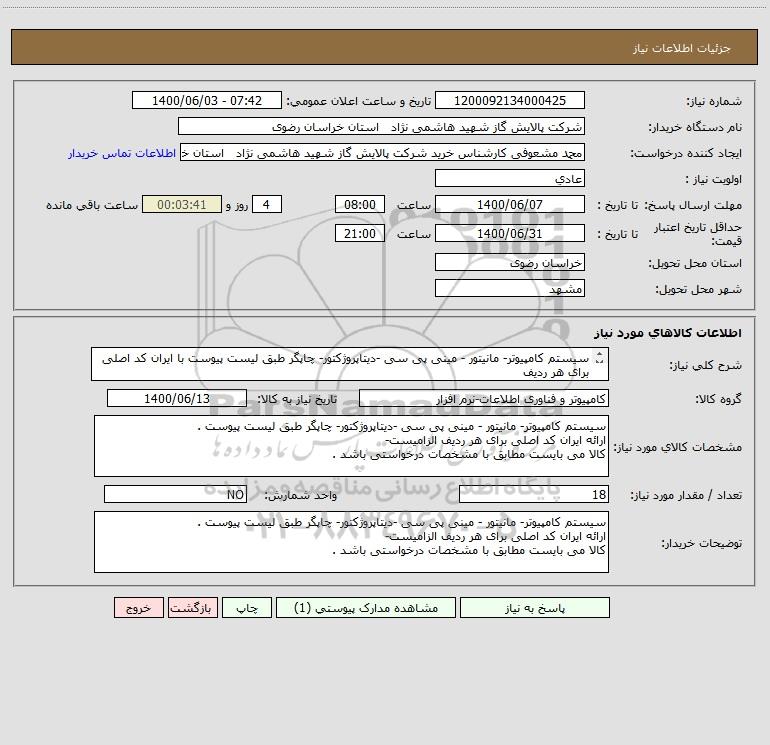The width and height of the screenshot is (770, 745).
Task: Click the unit of measure field 'NO'
Action: (175, 495)
